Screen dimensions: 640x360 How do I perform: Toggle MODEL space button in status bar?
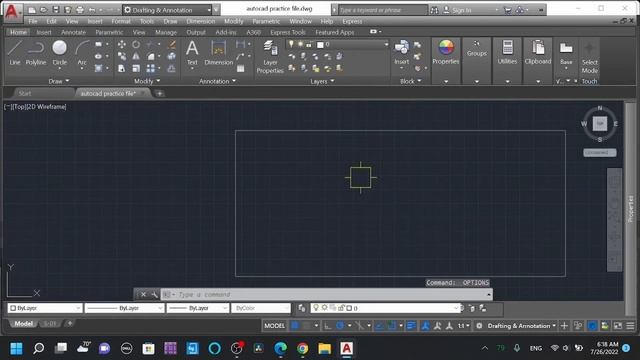[274, 326]
